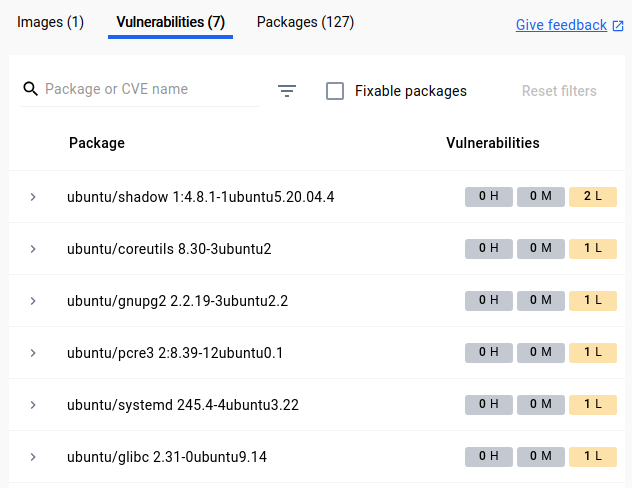Switch to the Packages (127) tab

[x=305, y=22]
